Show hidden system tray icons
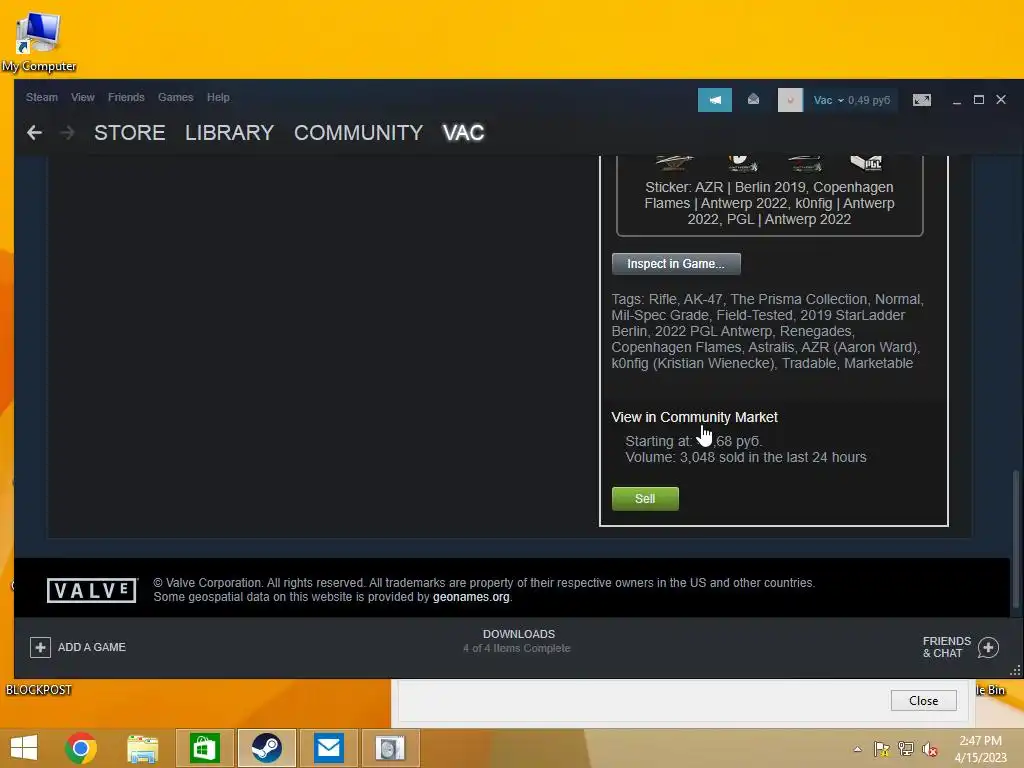 857,749
